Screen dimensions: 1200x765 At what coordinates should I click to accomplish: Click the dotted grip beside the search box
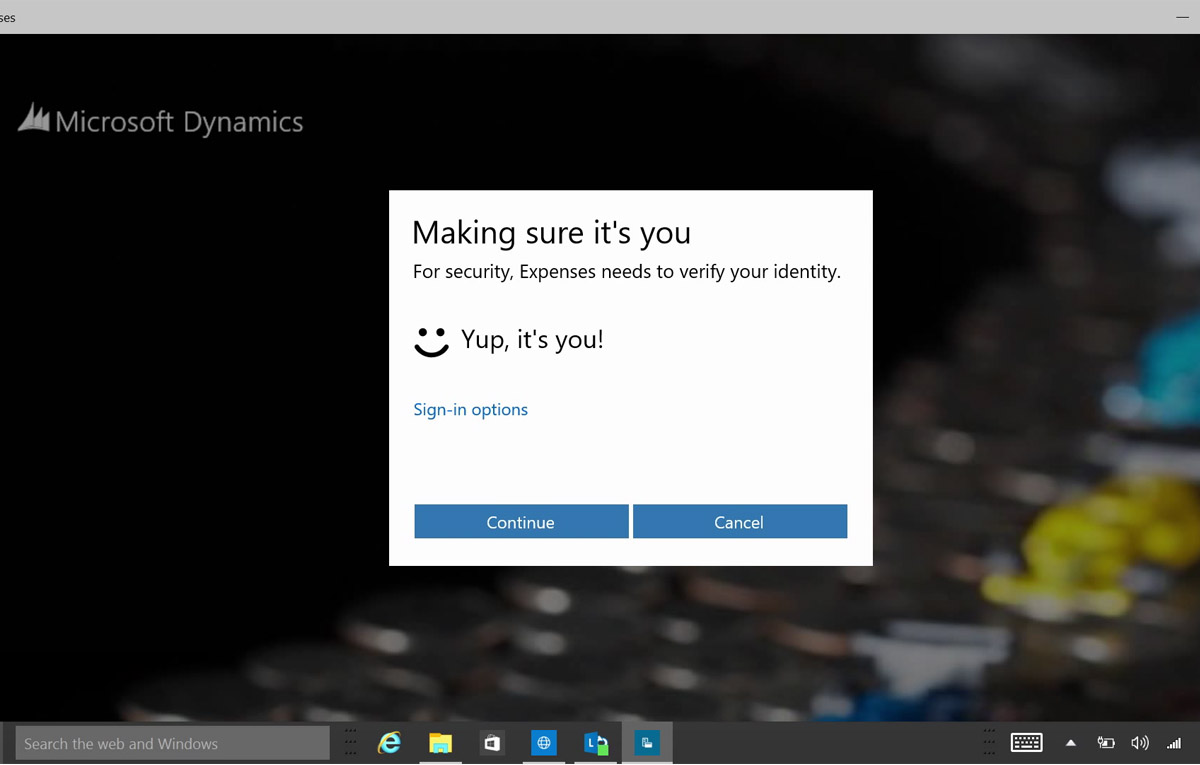[350, 743]
